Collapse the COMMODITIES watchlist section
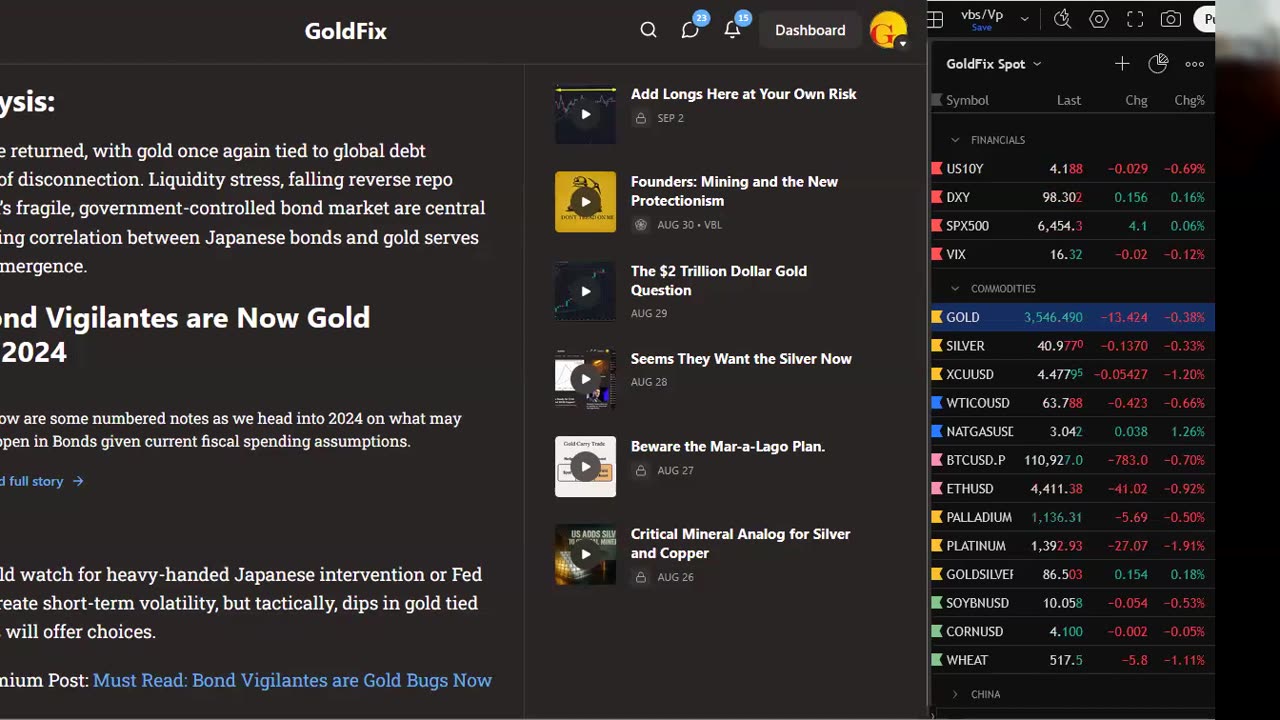 pos(955,289)
